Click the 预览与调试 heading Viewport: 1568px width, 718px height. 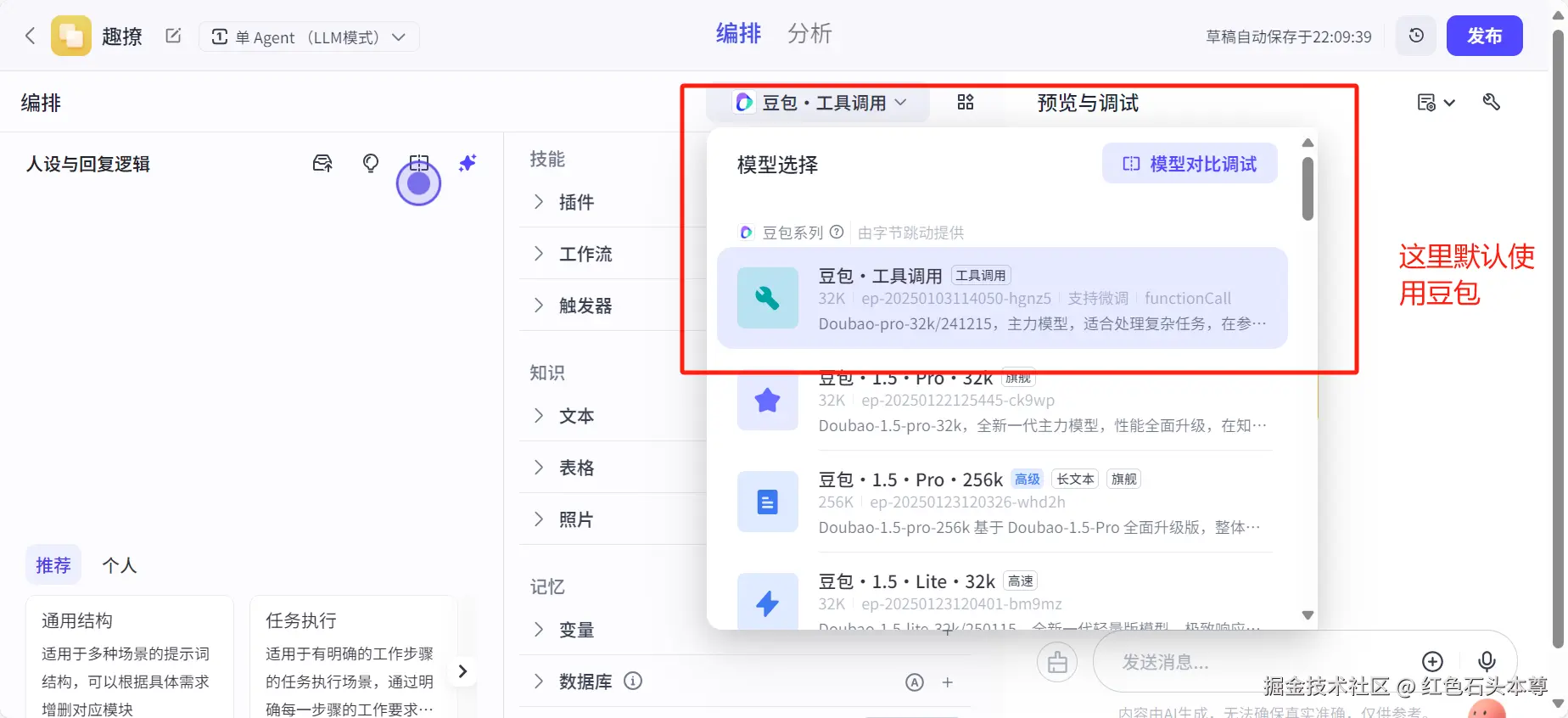click(x=1088, y=103)
